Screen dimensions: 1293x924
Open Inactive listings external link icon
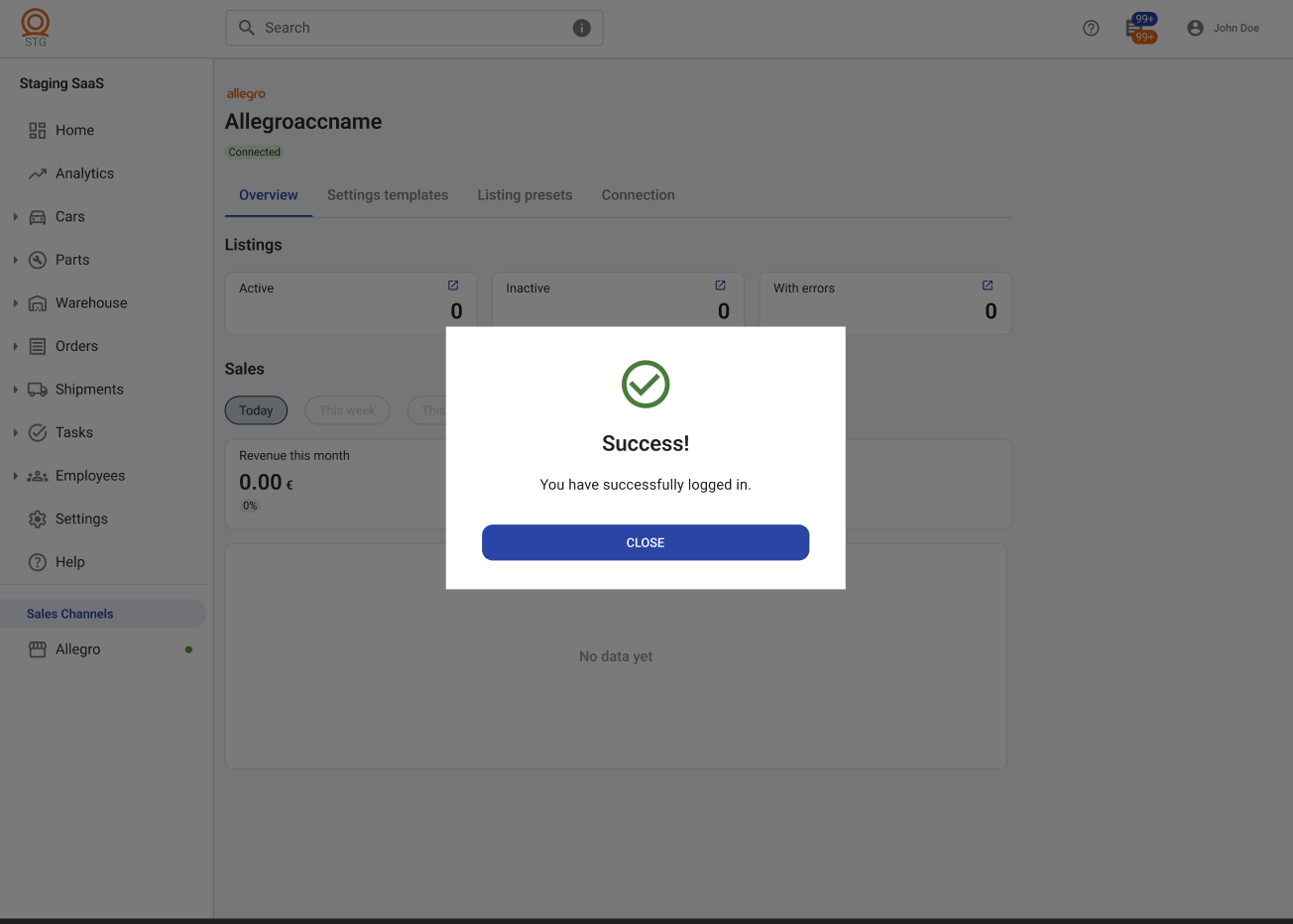pyautogui.click(x=721, y=286)
